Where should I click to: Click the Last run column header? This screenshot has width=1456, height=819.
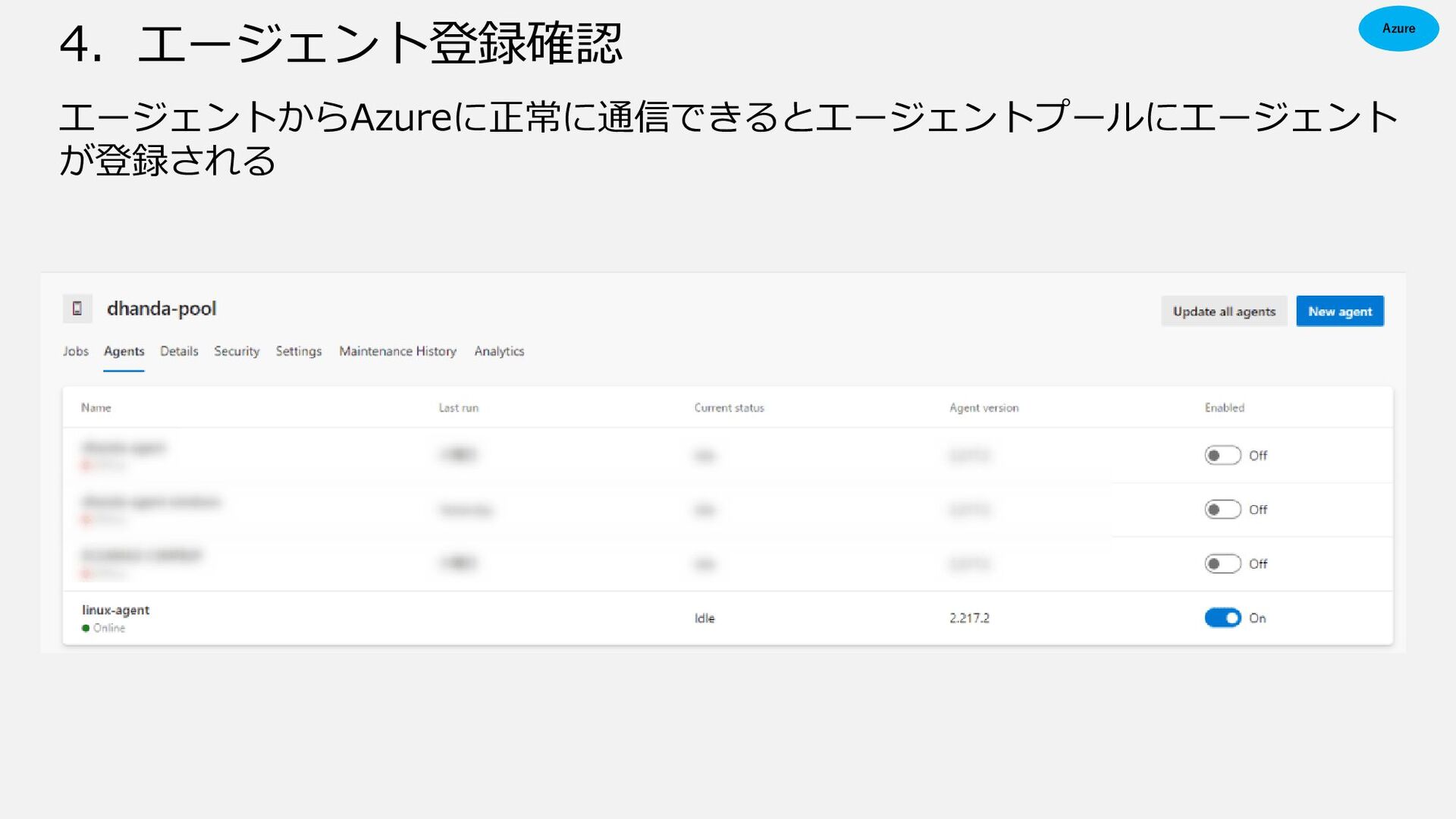pos(459,408)
